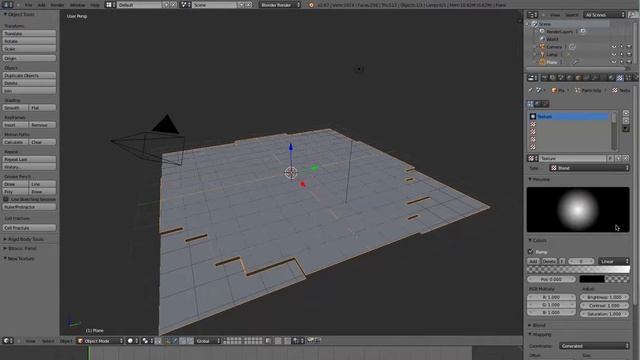Screen dimensions: 640x360
Task: Open the Blender Render engine dropdown
Action: coord(280,5)
